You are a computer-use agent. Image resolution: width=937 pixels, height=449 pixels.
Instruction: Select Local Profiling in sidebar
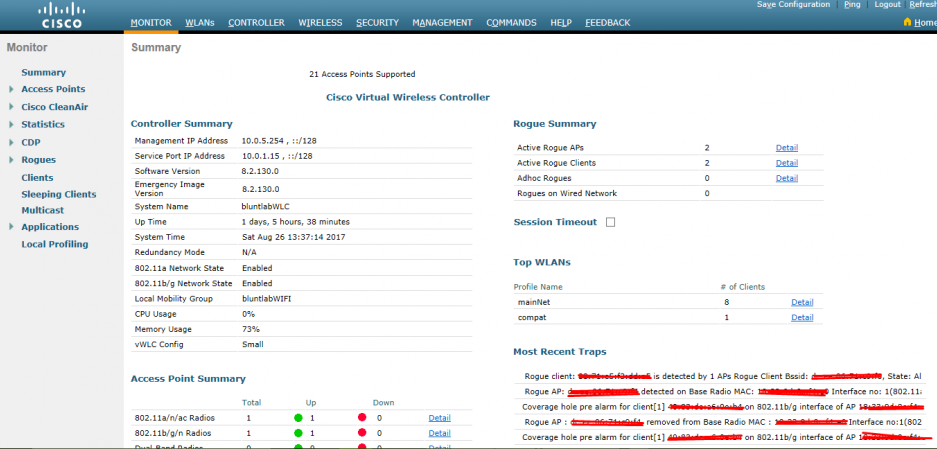coord(55,244)
